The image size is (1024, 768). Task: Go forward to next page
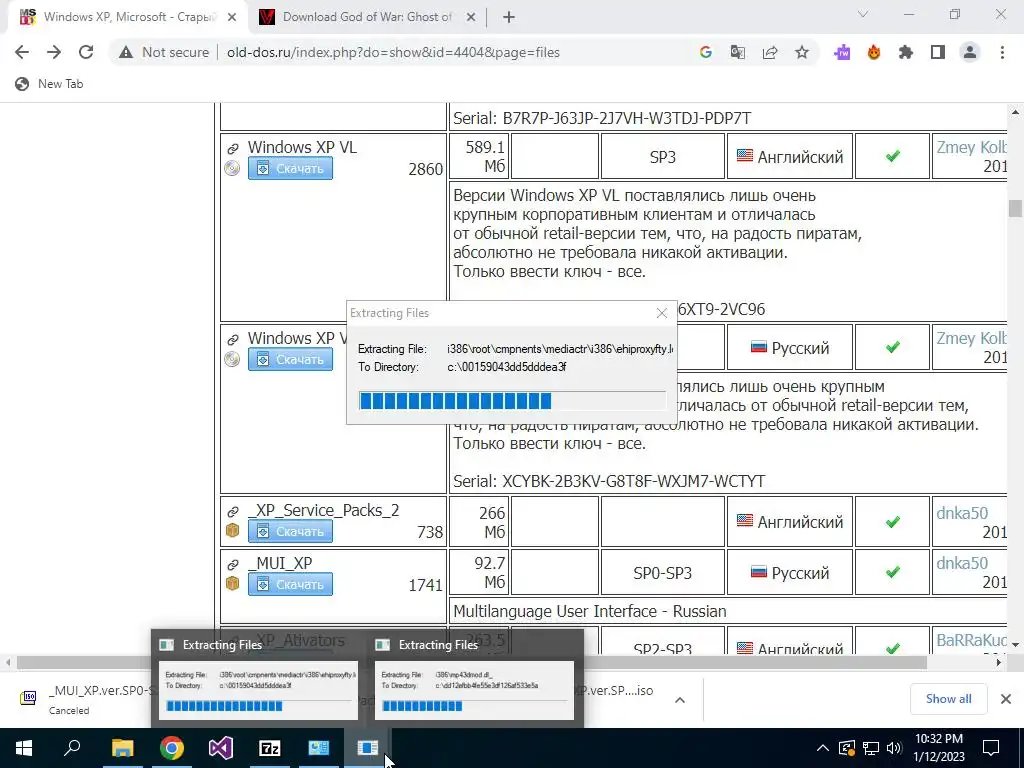[x=54, y=52]
